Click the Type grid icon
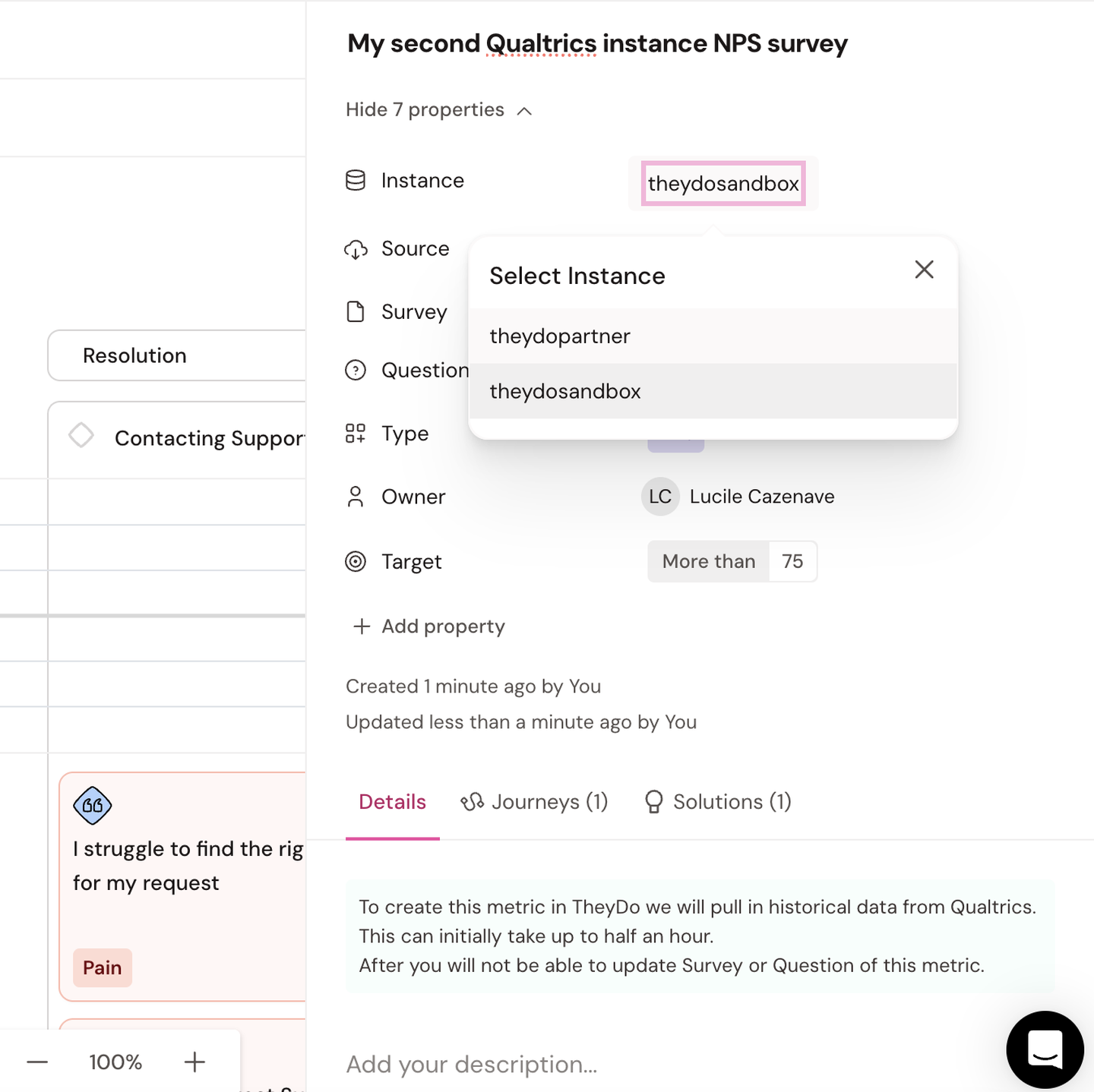Screen dimensions: 1094x1092 [x=356, y=433]
